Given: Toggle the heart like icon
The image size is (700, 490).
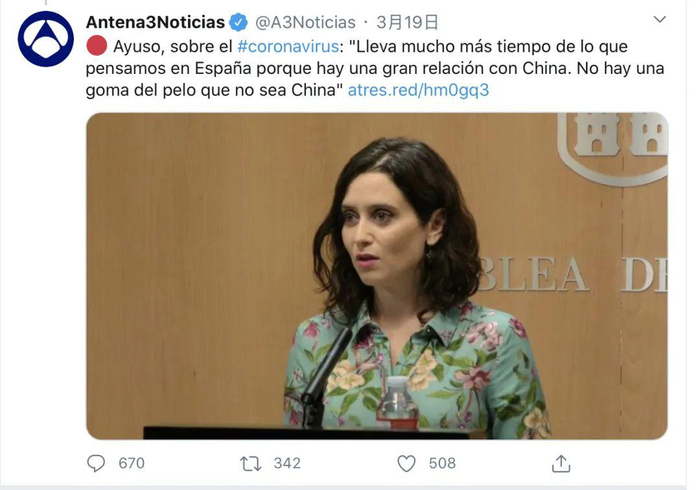Looking at the screenshot, I should [406, 464].
